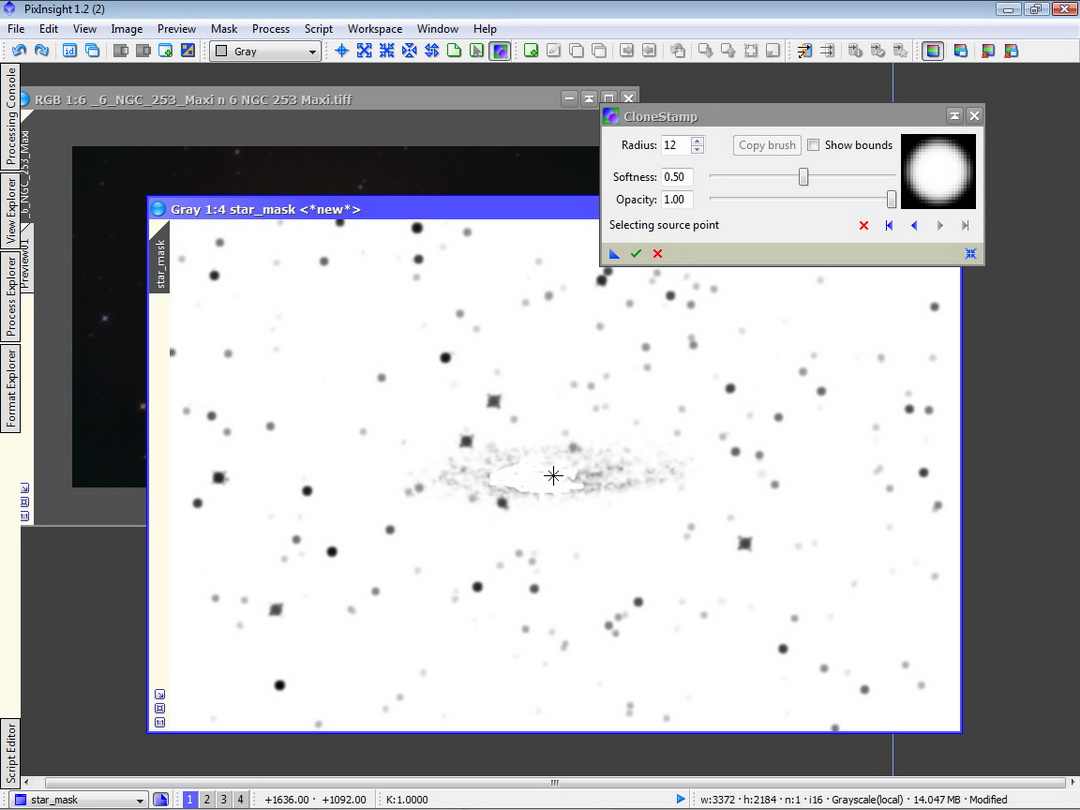Open the Script Editor side tab
The height and width of the screenshot is (810, 1080).
(x=10, y=754)
